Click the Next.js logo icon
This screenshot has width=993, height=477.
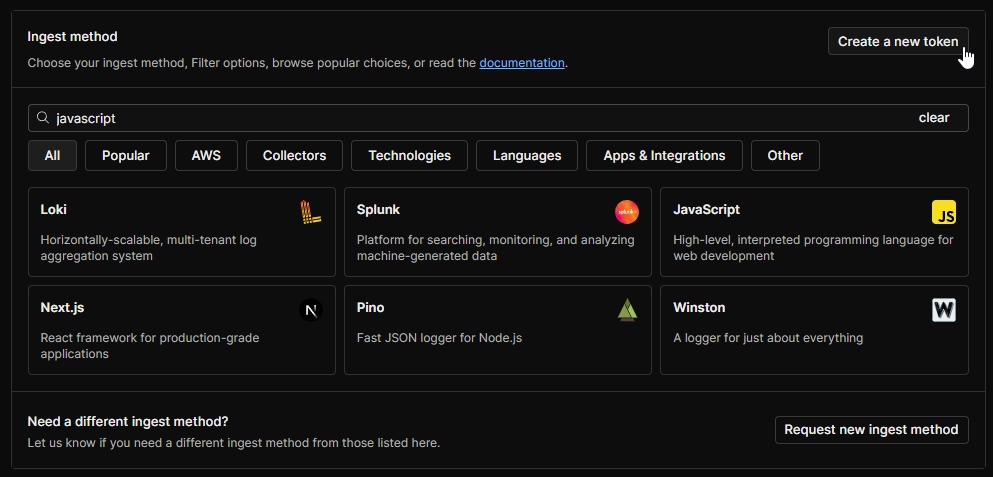coord(311,310)
